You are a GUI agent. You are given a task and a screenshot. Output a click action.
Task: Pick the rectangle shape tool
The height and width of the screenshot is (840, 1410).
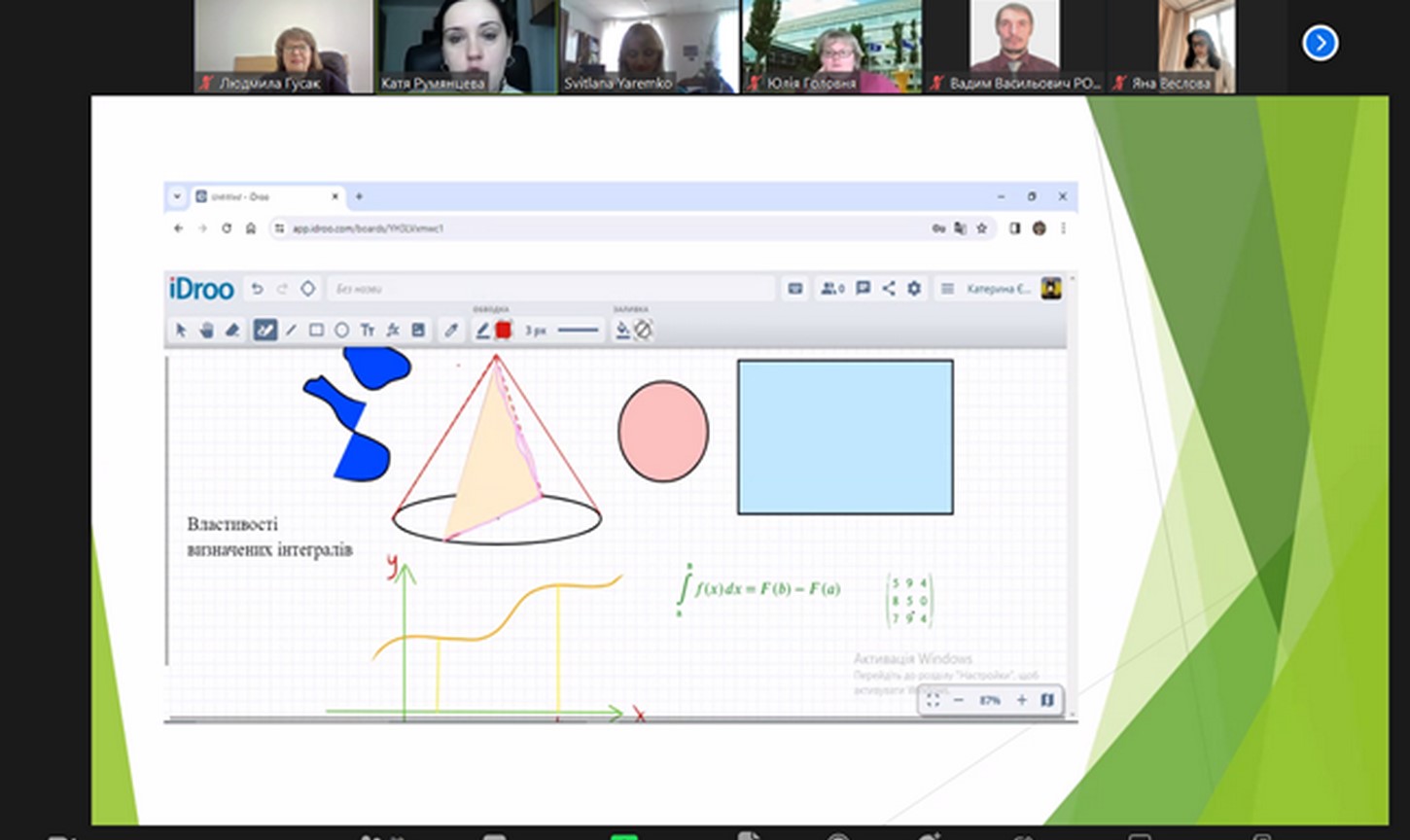coord(316,331)
